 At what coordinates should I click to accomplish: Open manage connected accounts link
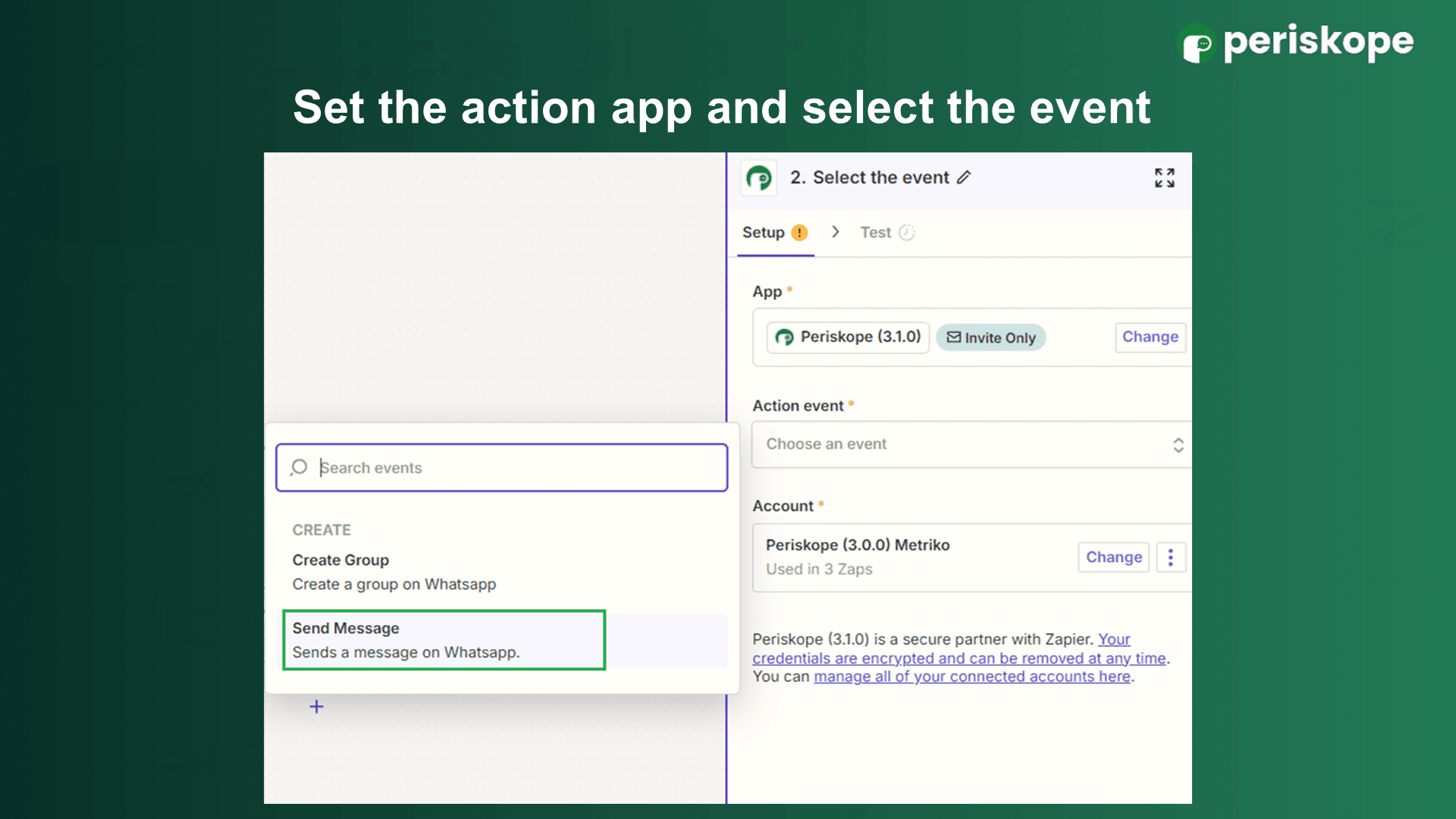pos(971,676)
